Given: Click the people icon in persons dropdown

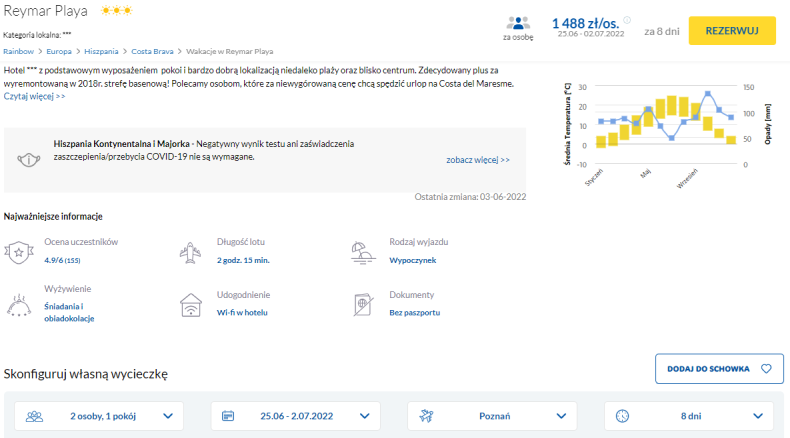Looking at the screenshot, I should tap(34, 416).
